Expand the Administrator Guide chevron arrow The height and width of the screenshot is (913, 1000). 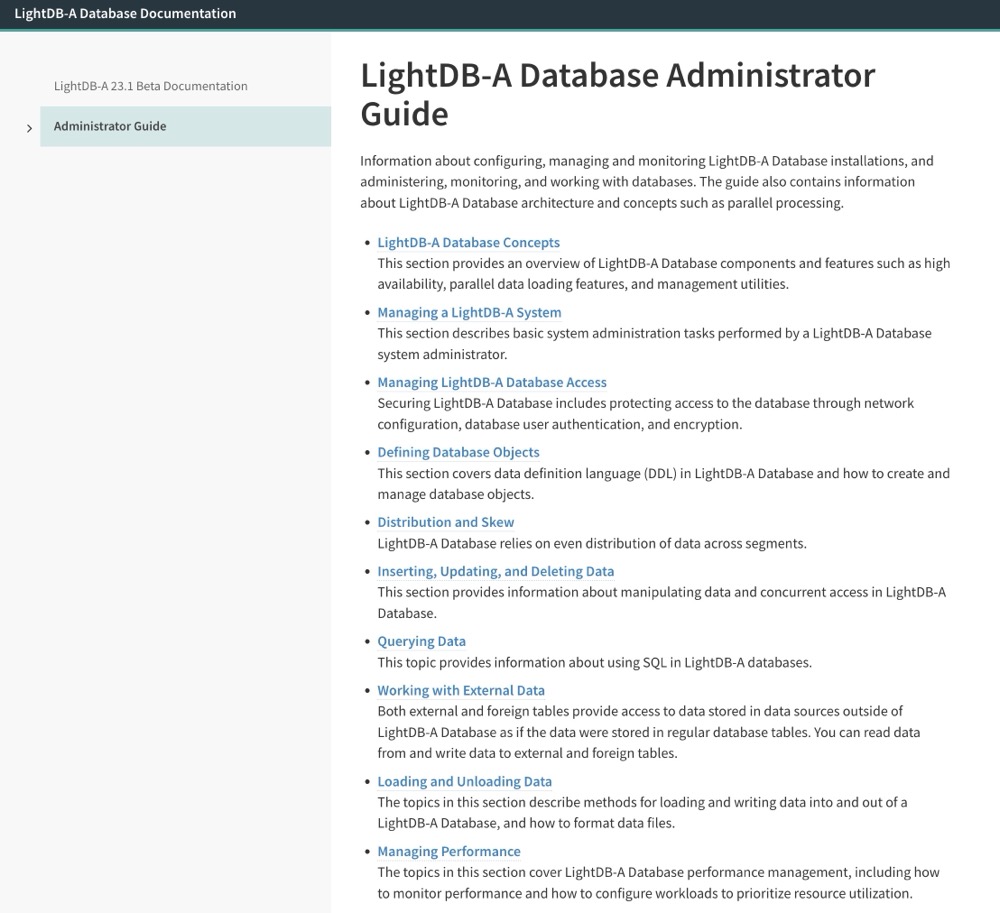click(29, 128)
